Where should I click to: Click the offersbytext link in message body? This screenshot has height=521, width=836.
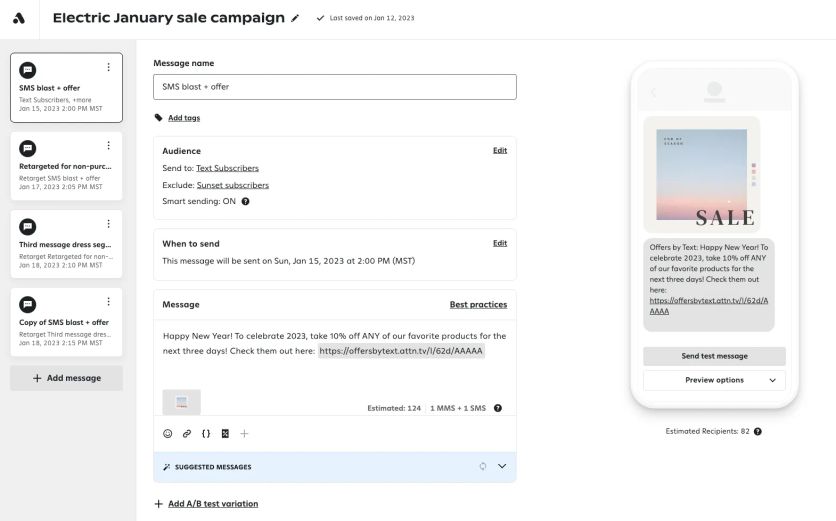[x=401, y=351]
